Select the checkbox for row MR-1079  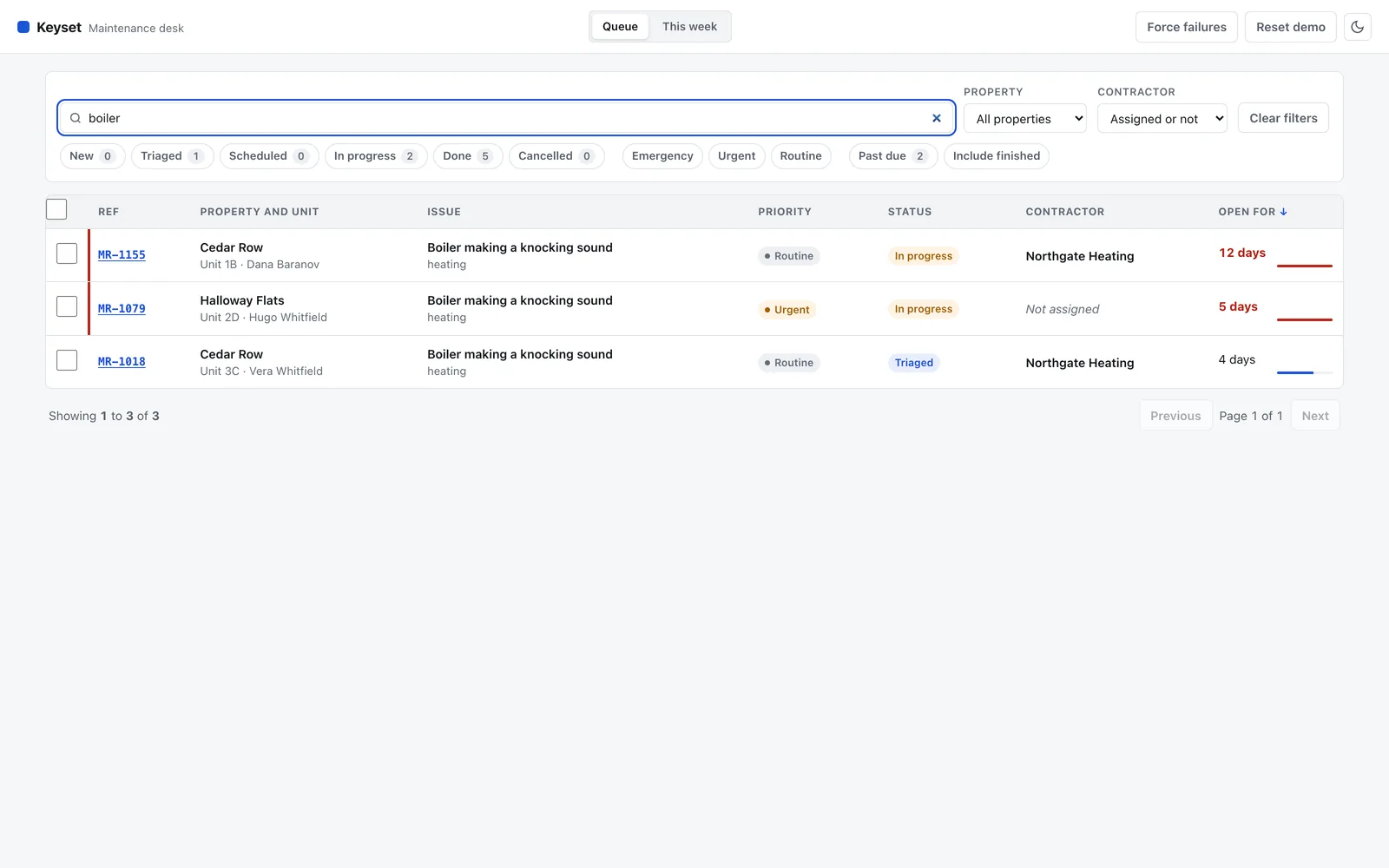click(x=67, y=306)
